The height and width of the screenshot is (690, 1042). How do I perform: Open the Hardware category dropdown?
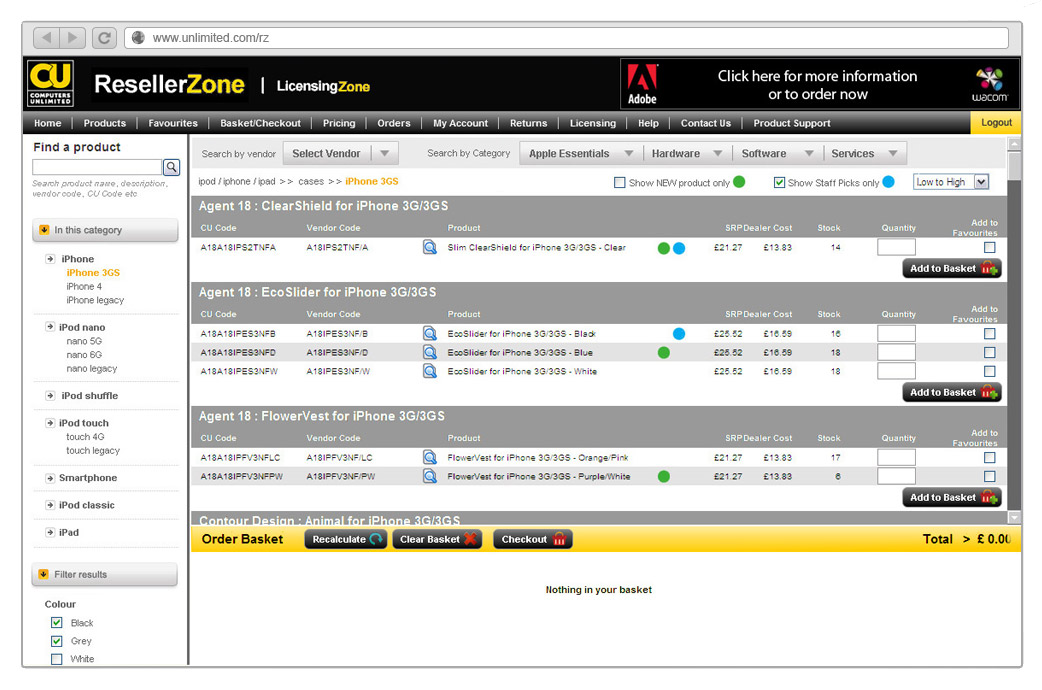[x=687, y=154]
